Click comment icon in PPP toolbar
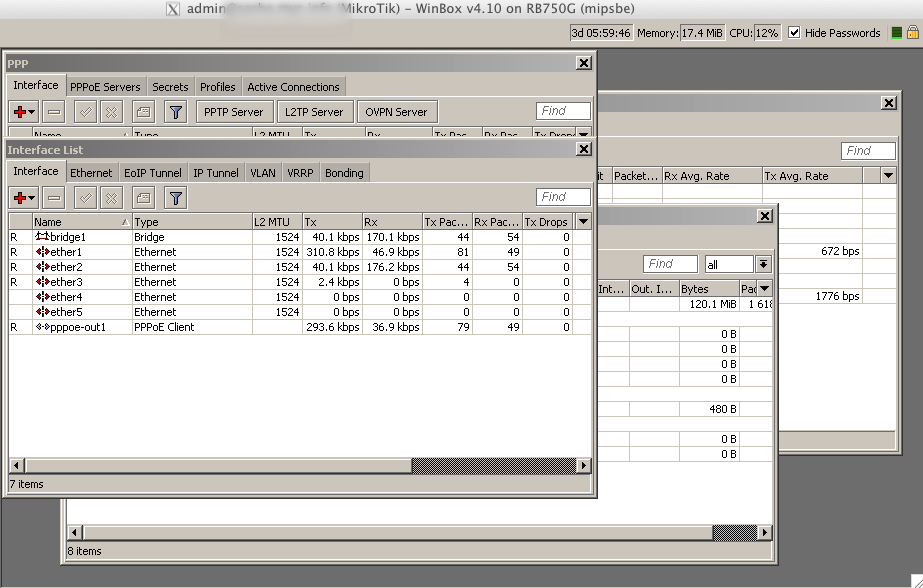The image size is (923, 588). coord(143,112)
